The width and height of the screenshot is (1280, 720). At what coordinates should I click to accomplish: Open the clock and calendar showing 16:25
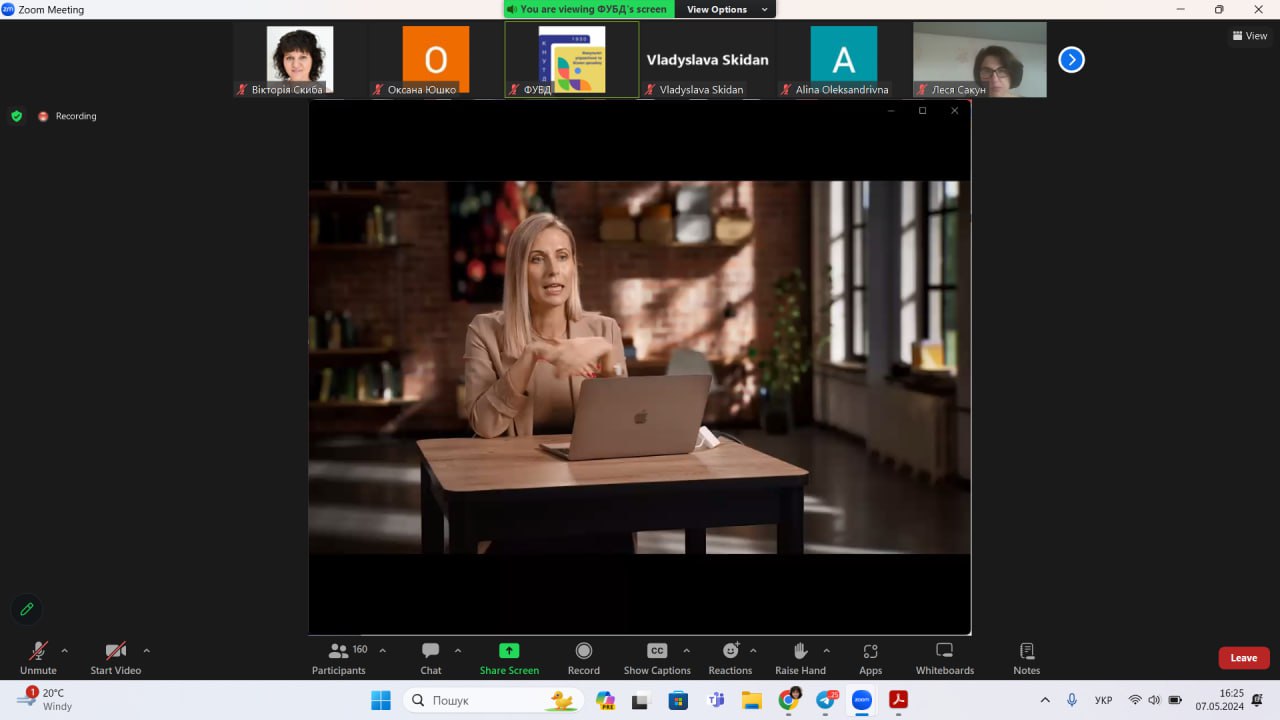pyautogui.click(x=1219, y=700)
